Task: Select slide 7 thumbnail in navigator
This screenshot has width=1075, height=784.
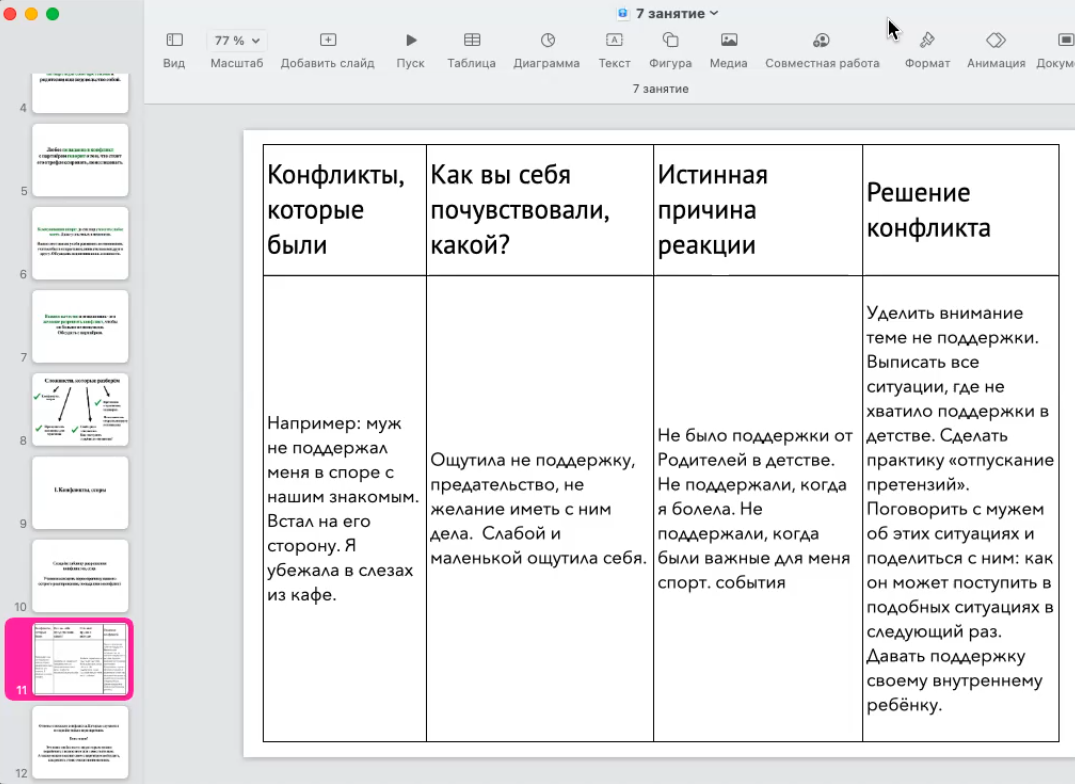Action: (x=80, y=326)
